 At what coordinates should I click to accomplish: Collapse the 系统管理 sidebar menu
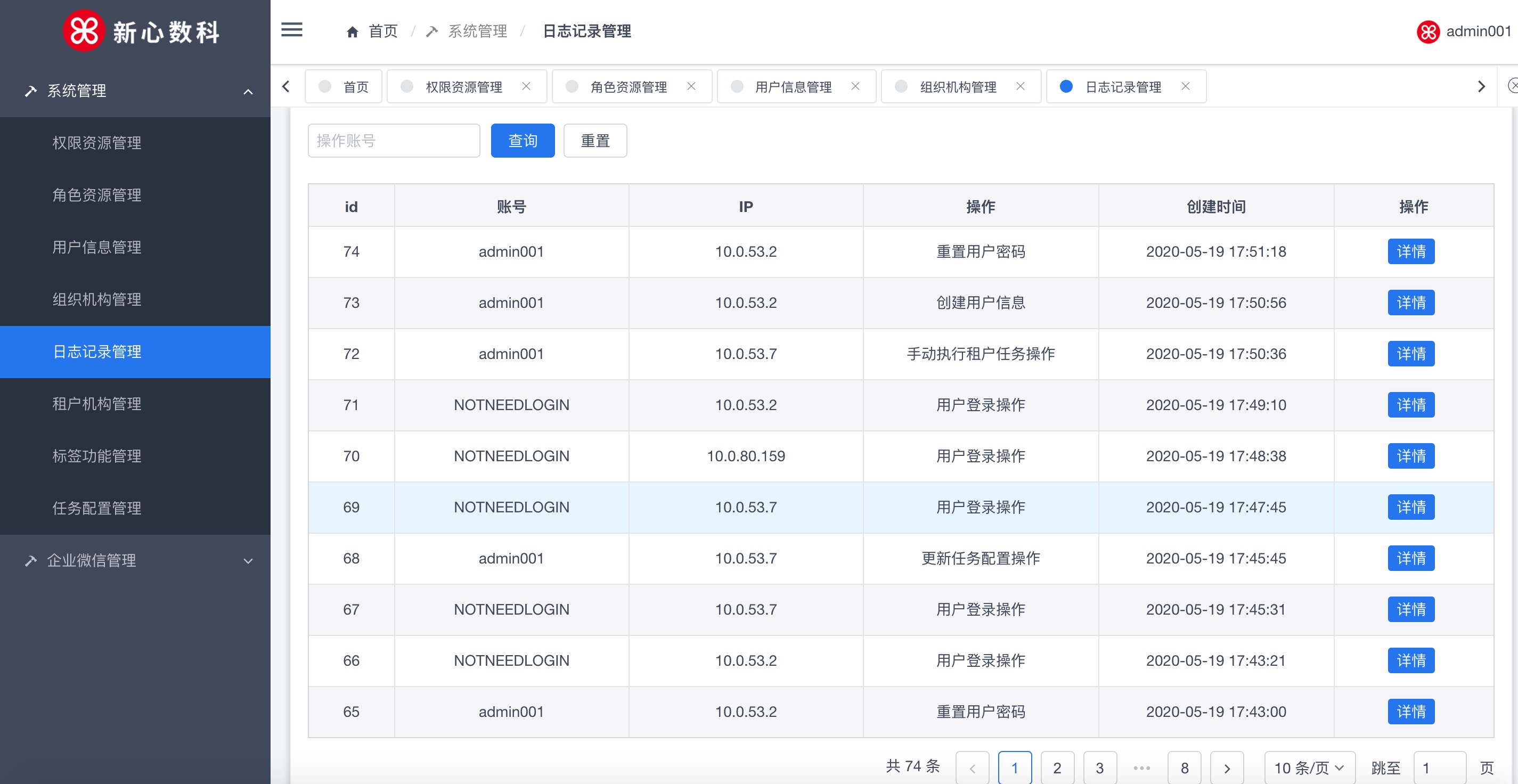[248, 92]
